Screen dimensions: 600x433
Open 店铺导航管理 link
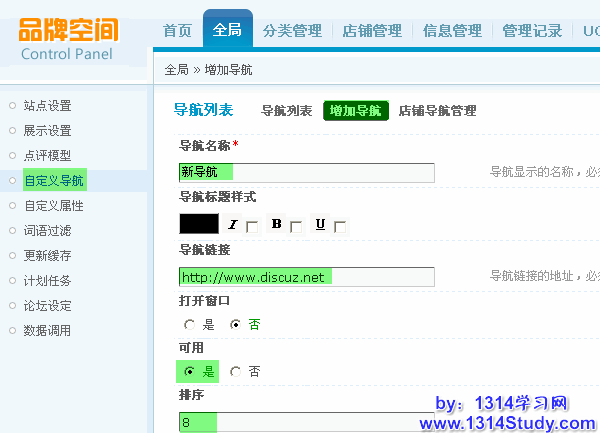pyautogui.click(x=437, y=111)
